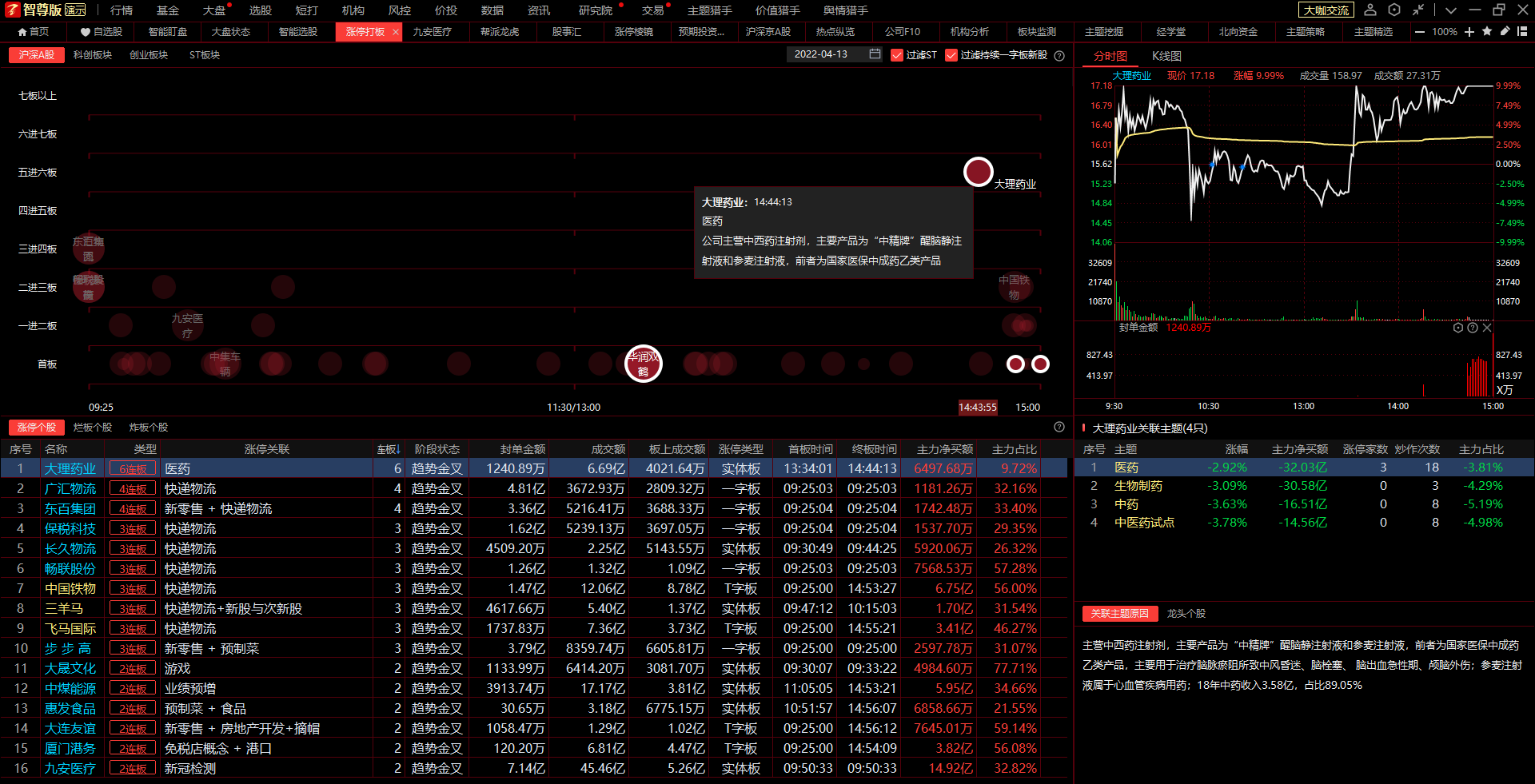This screenshot has width=1535, height=784.
Task: Select the 中医药试点 theme row
Action: [x=1304, y=523]
